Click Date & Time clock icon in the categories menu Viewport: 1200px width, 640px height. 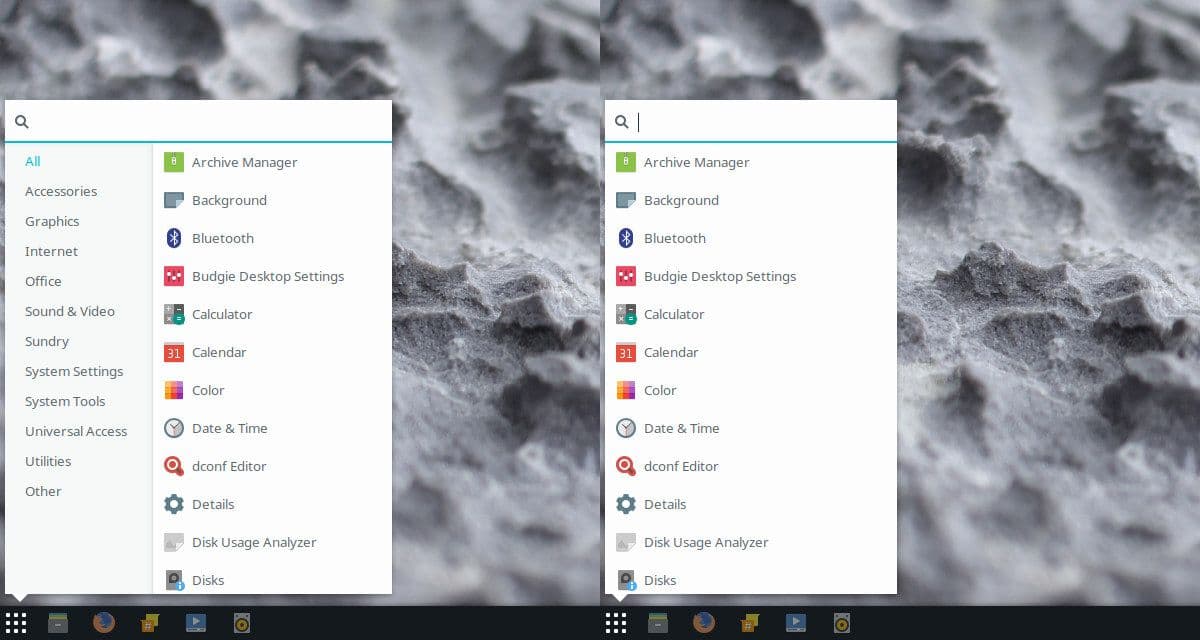[x=174, y=428]
